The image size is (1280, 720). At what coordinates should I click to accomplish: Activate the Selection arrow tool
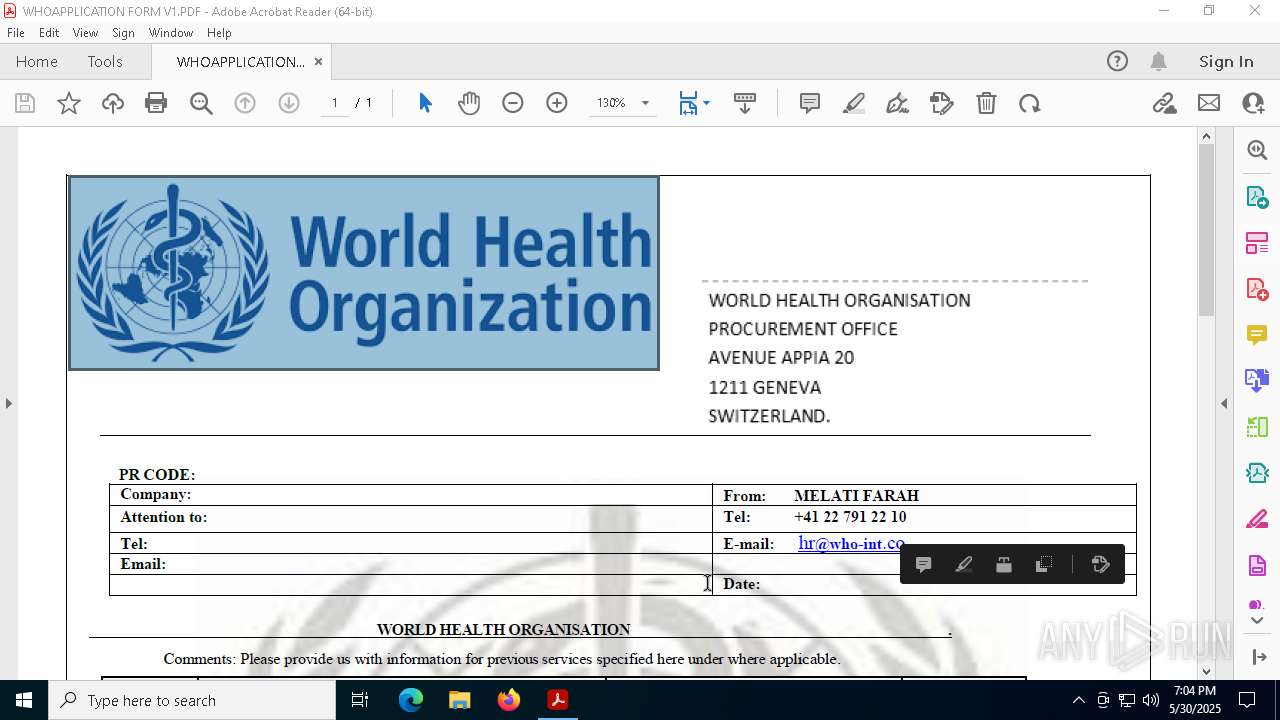tap(425, 103)
